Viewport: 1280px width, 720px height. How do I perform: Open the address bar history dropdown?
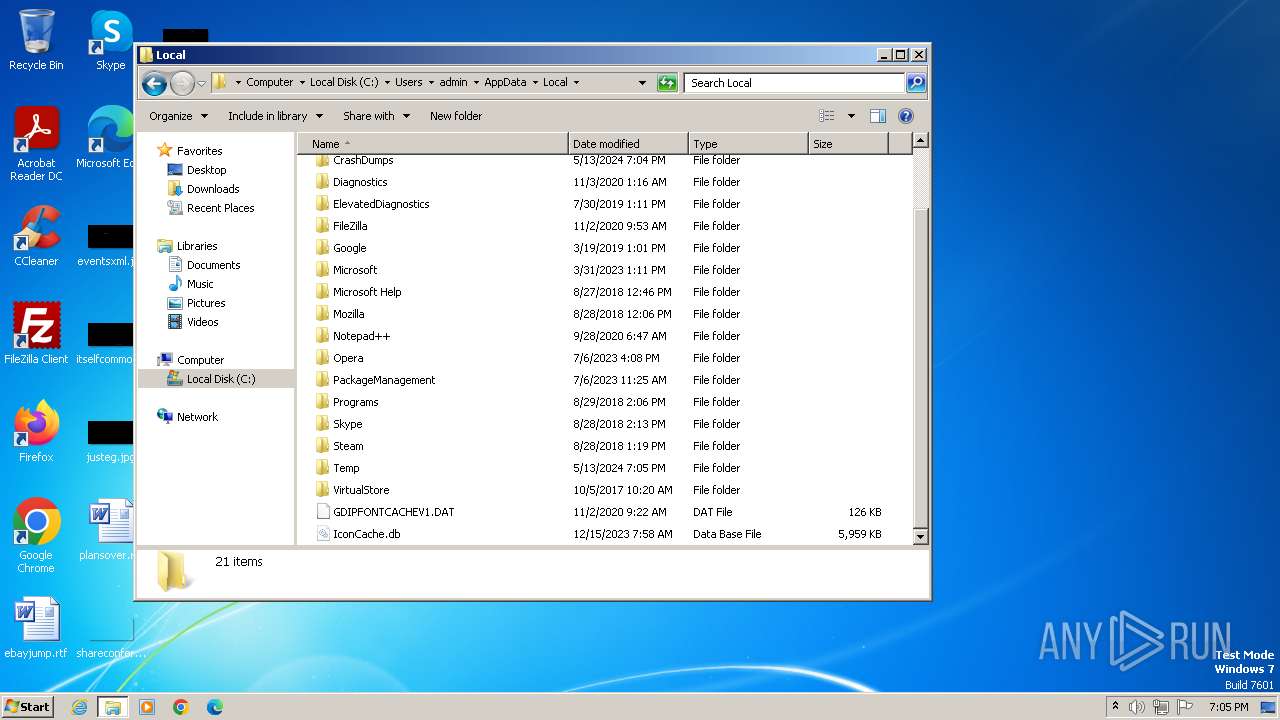click(x=642, y=83)
